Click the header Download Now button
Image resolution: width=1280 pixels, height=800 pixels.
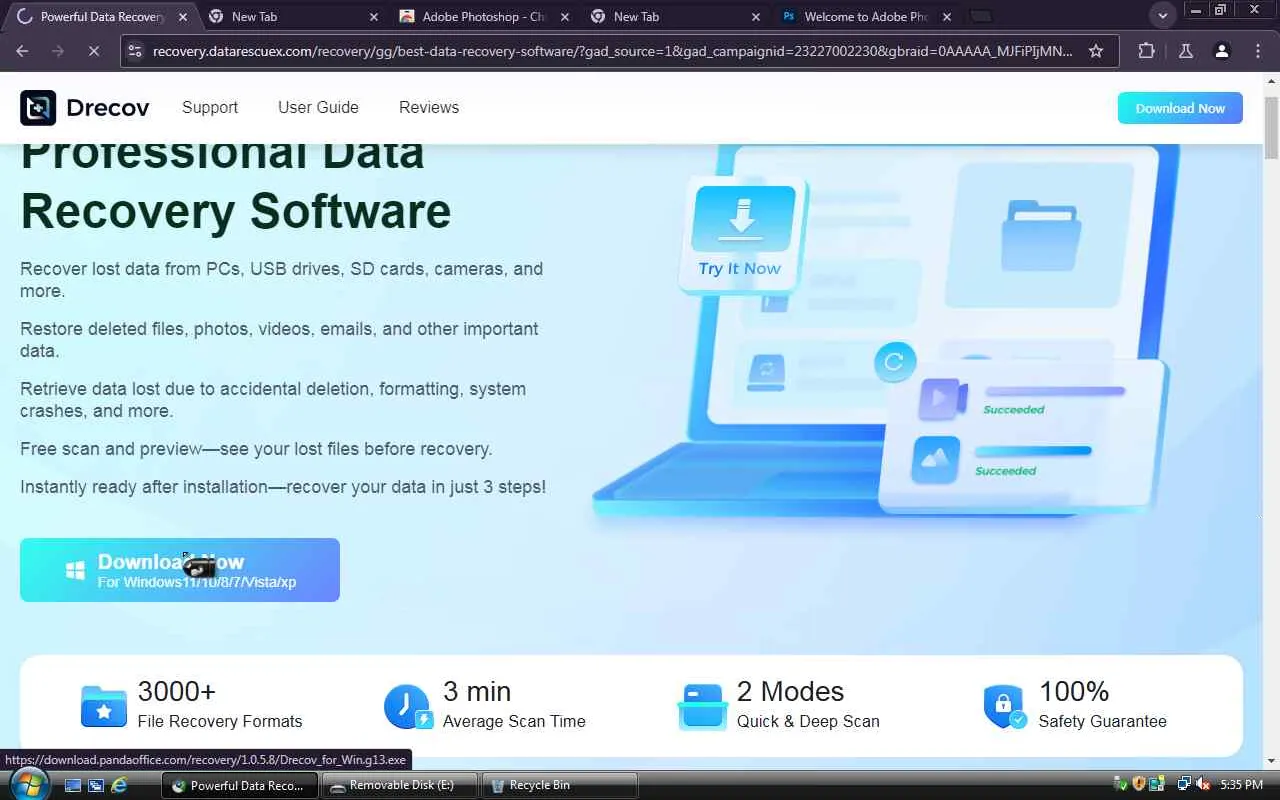click(x=1180, y=108)
